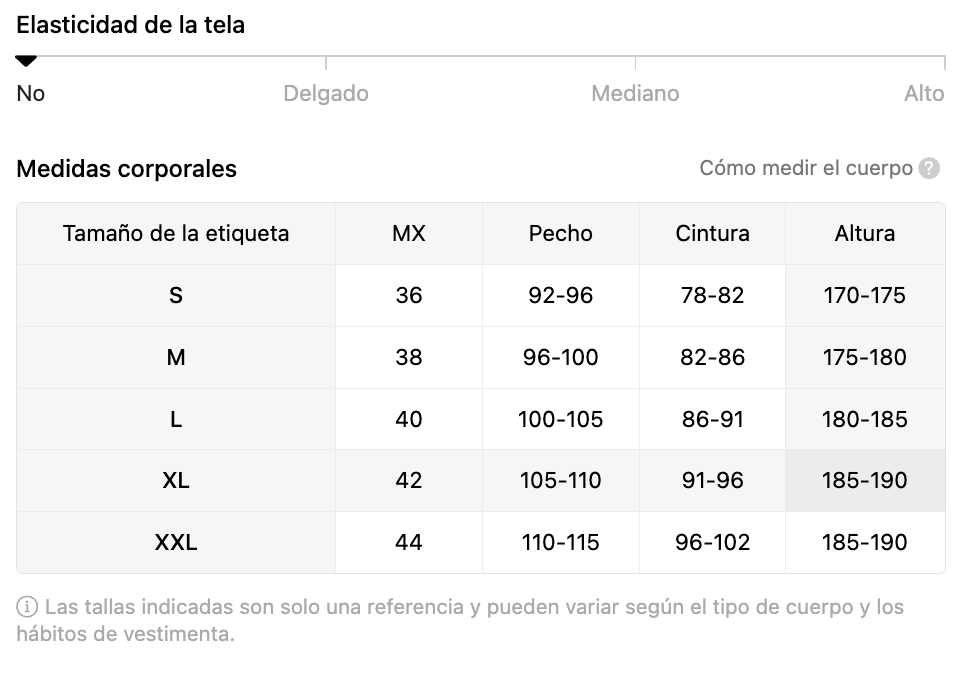This screenshot has width=966, height=680.
Task: Click the info icon beside size disclaimer
Action: coord(26,607)
